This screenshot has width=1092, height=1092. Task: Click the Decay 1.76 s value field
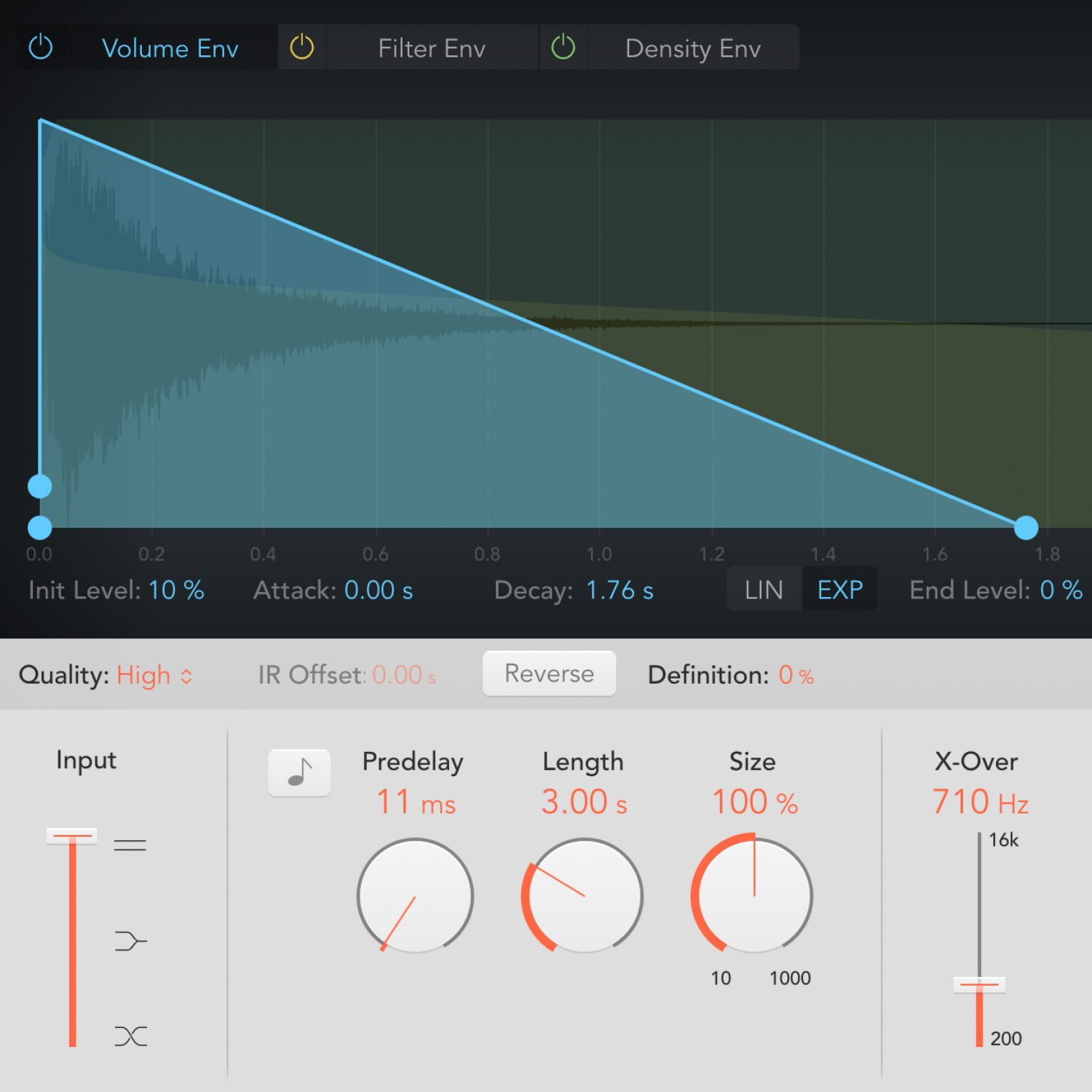pos(620,590)
